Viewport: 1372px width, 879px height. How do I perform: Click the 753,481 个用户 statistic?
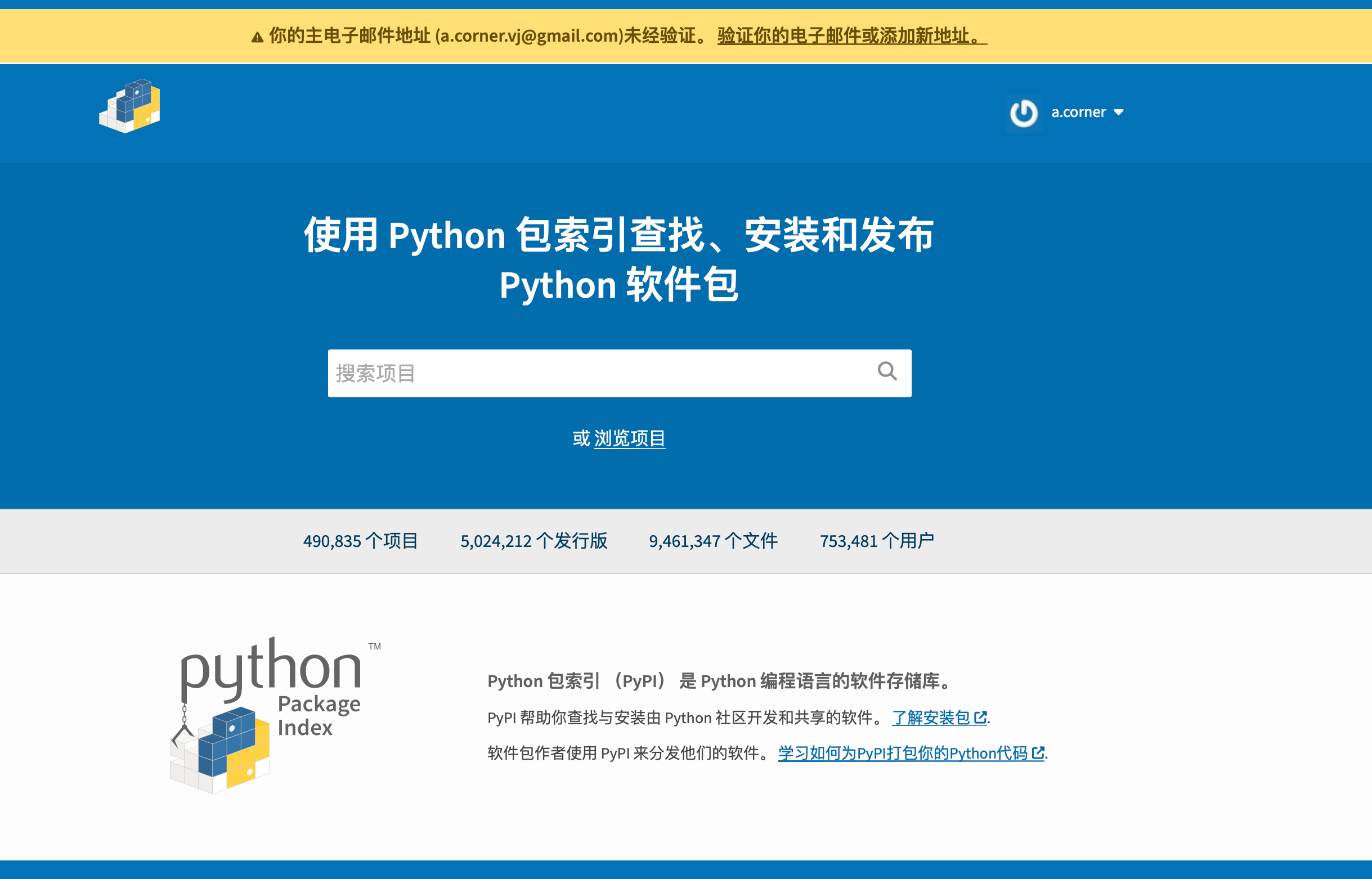tap(877, 541)
